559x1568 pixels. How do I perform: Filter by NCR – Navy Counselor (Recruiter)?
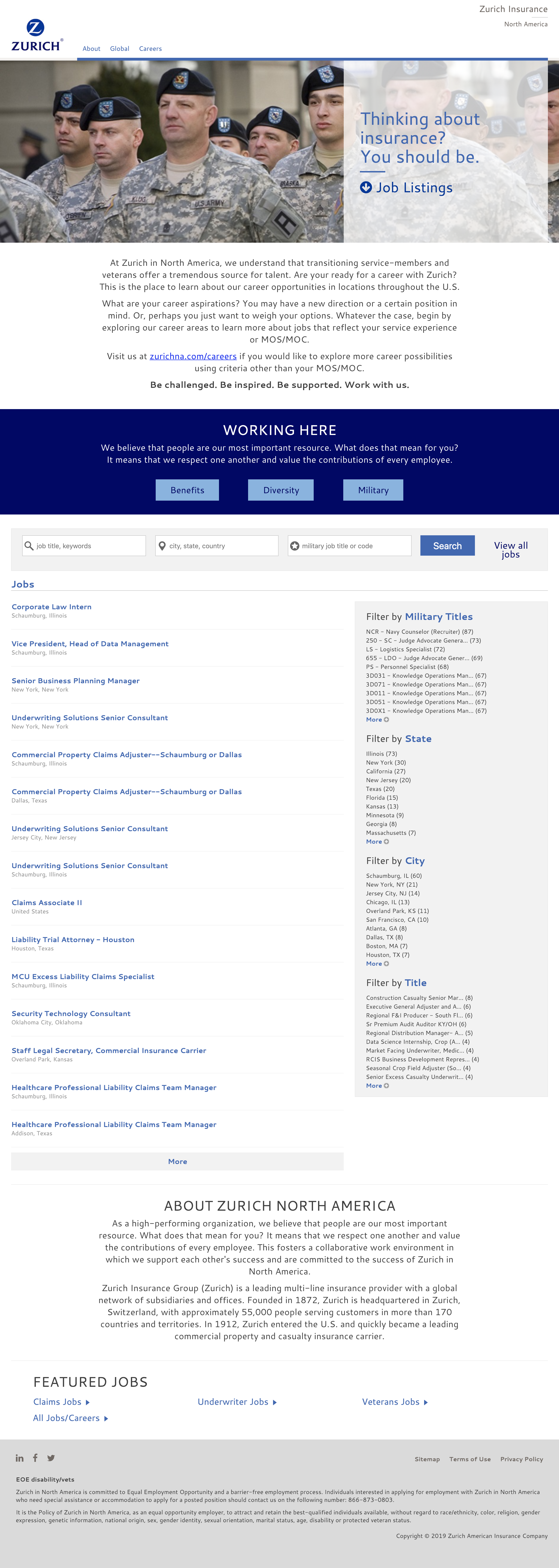420,632
